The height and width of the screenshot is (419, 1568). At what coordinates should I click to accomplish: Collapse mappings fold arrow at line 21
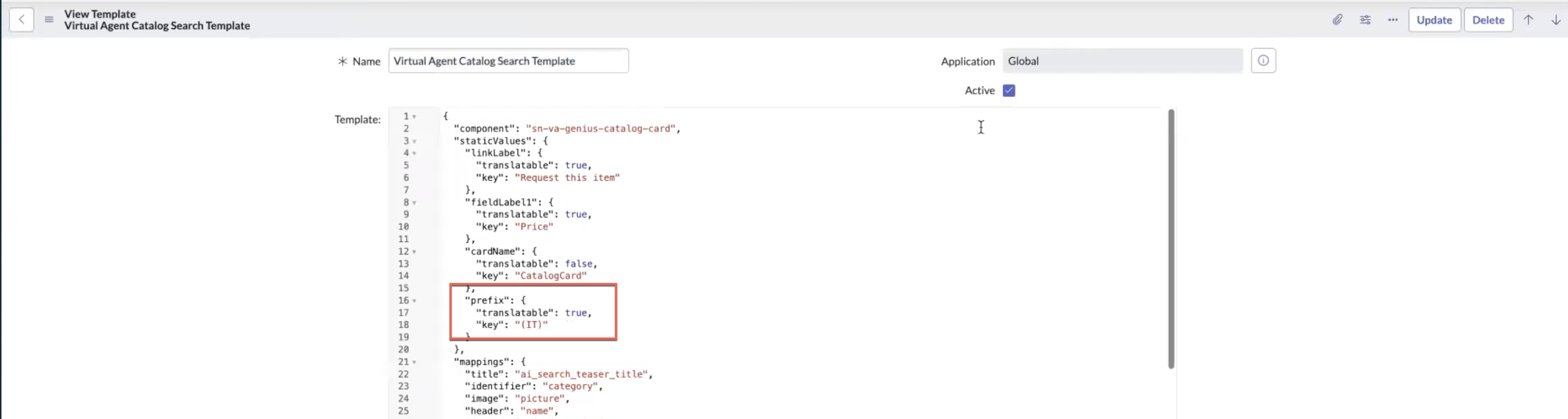414,362
